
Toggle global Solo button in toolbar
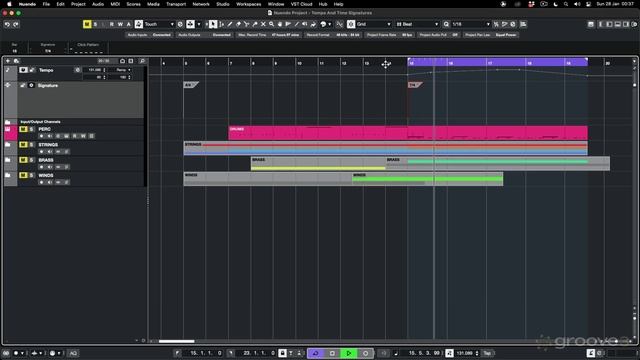[95, 24]
